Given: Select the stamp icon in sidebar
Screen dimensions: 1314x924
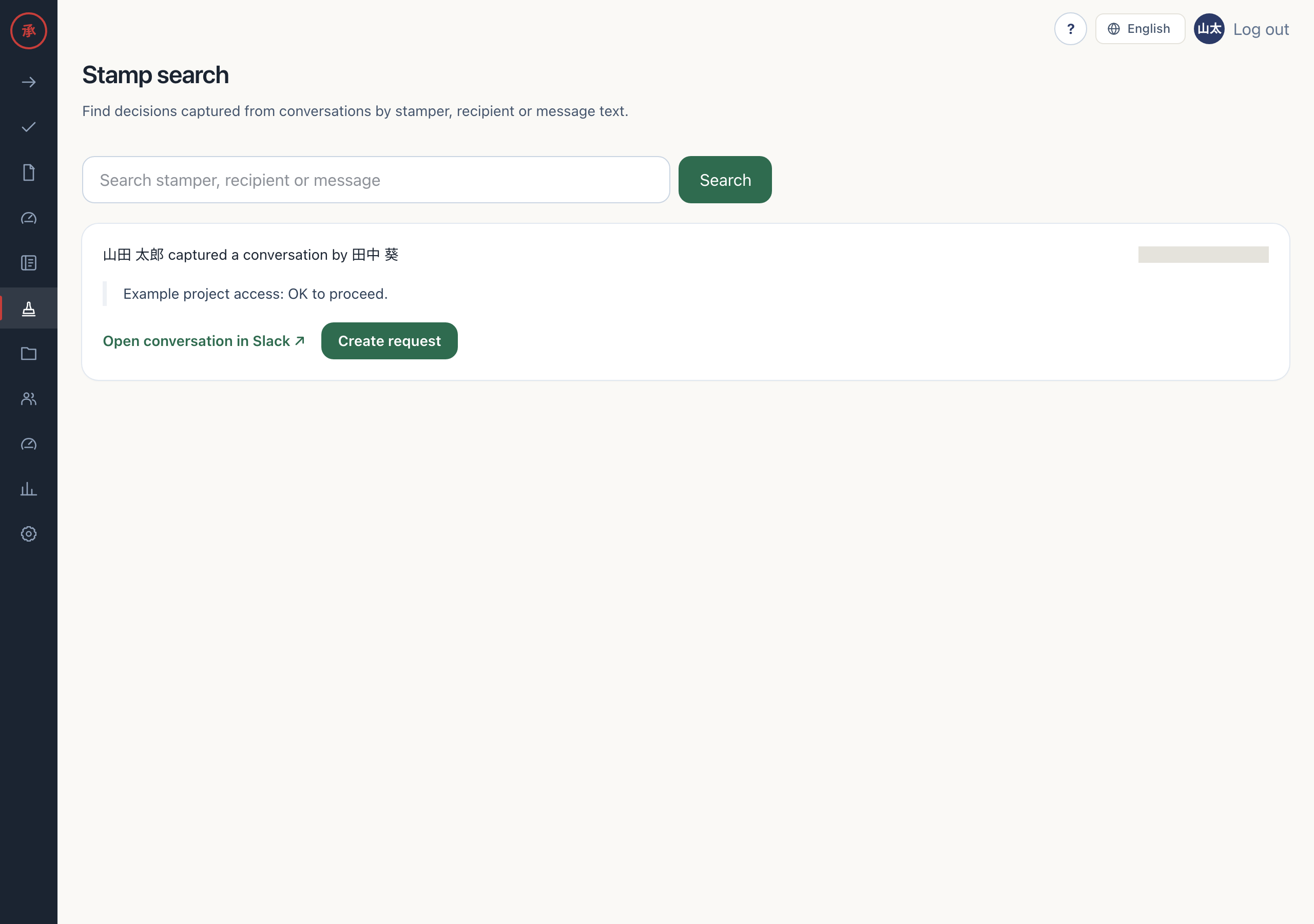Looking at the screenshot, I should pyautogui.click(x=29, y=309).
